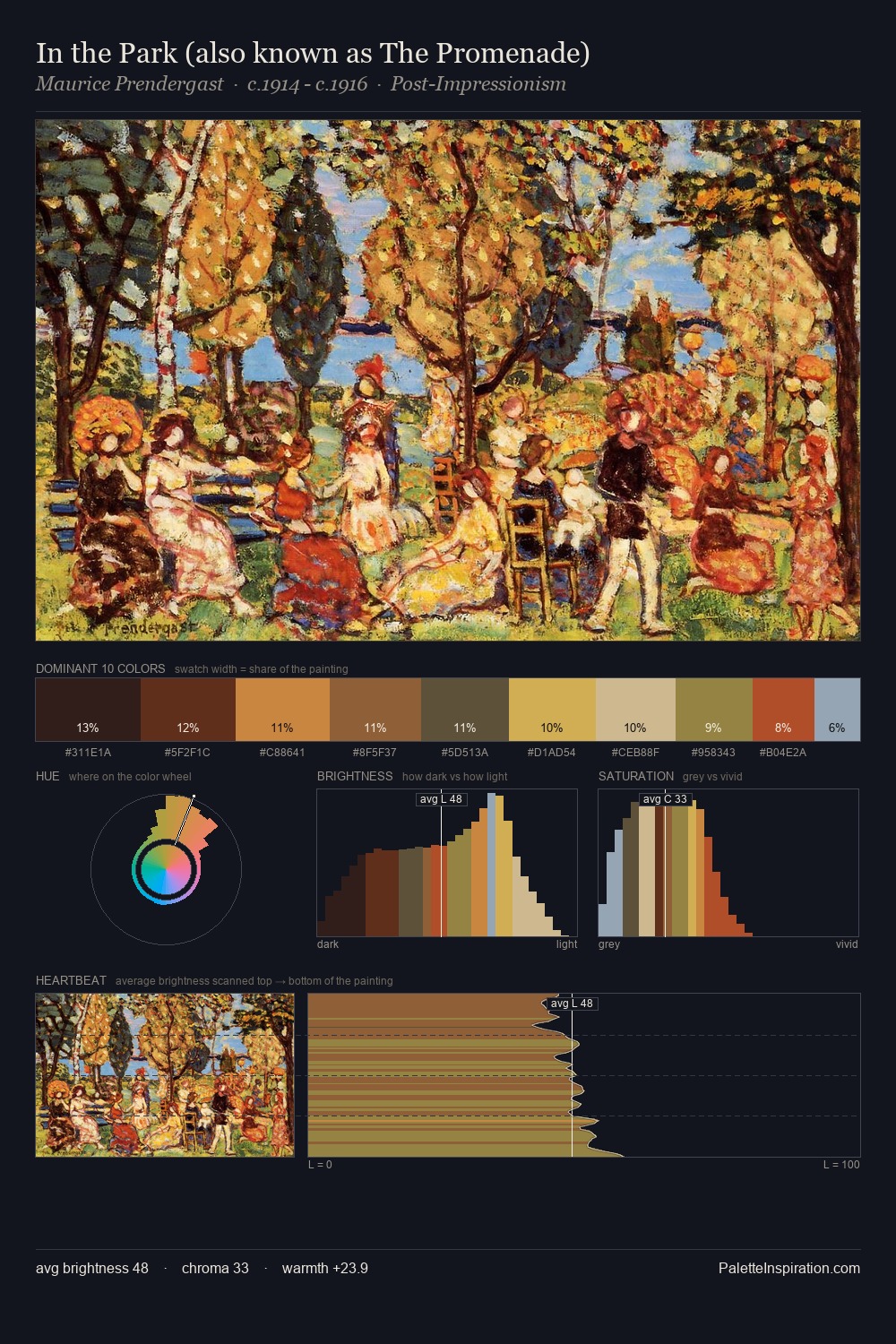Click the 'avg L 48' heartbeat label

point(572,1004)
